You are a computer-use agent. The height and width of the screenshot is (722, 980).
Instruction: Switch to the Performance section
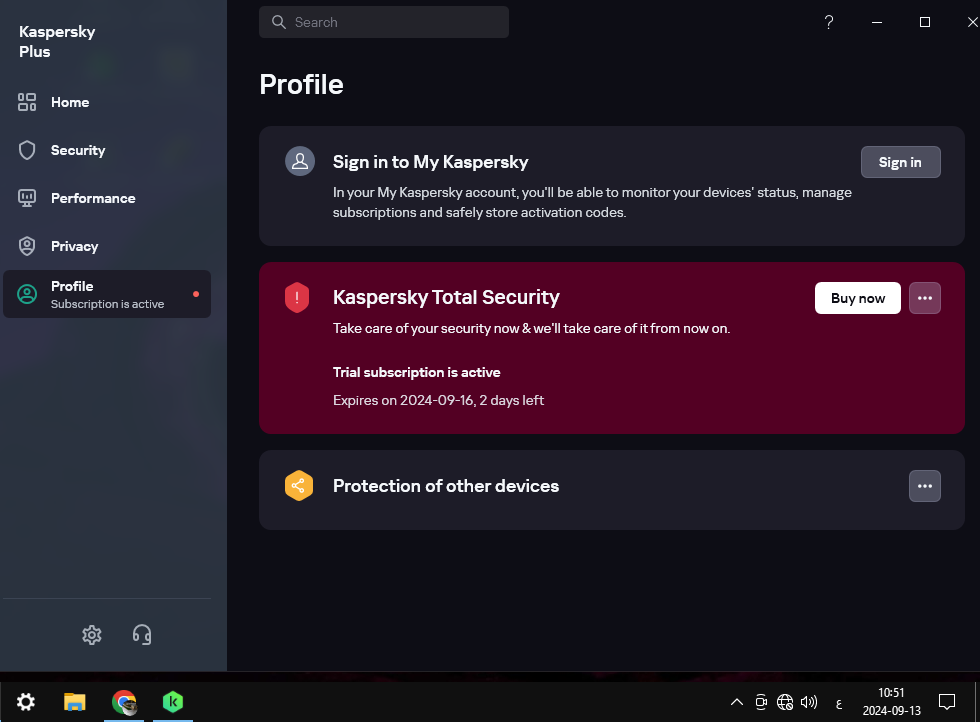click(x=107, y=198)
